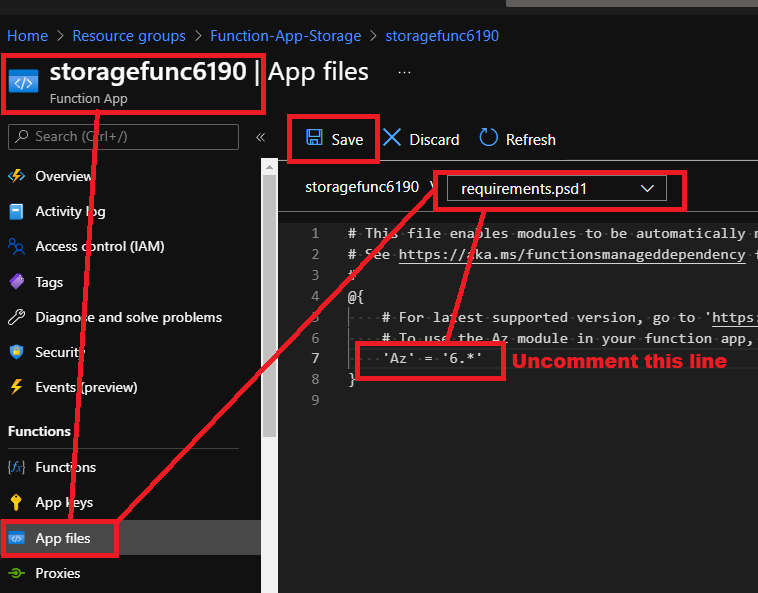The width and height of the screenshot is (758, 593).
Task: Click Function-App-Storage breadcrumb link
Action: pos(286,36)
